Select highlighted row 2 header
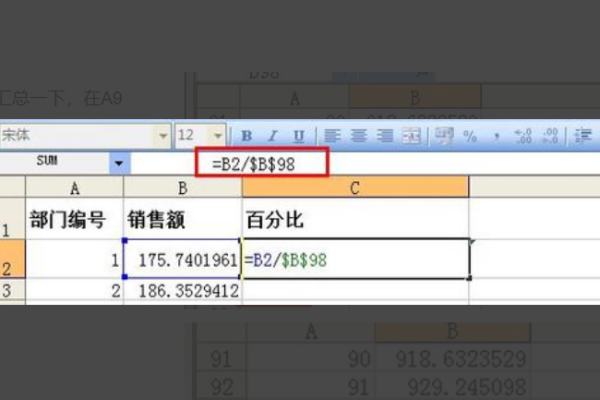The height and width of the screenshot is (400, 600). tap(12, 259)
